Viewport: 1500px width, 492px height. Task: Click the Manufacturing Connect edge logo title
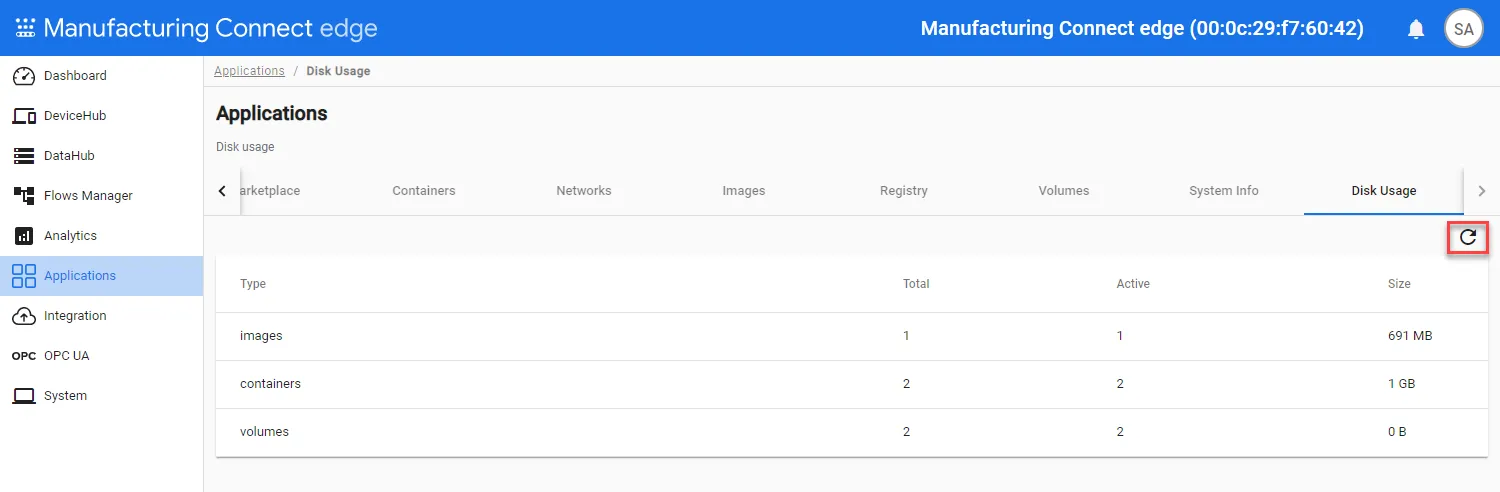[x=211, y=28]
